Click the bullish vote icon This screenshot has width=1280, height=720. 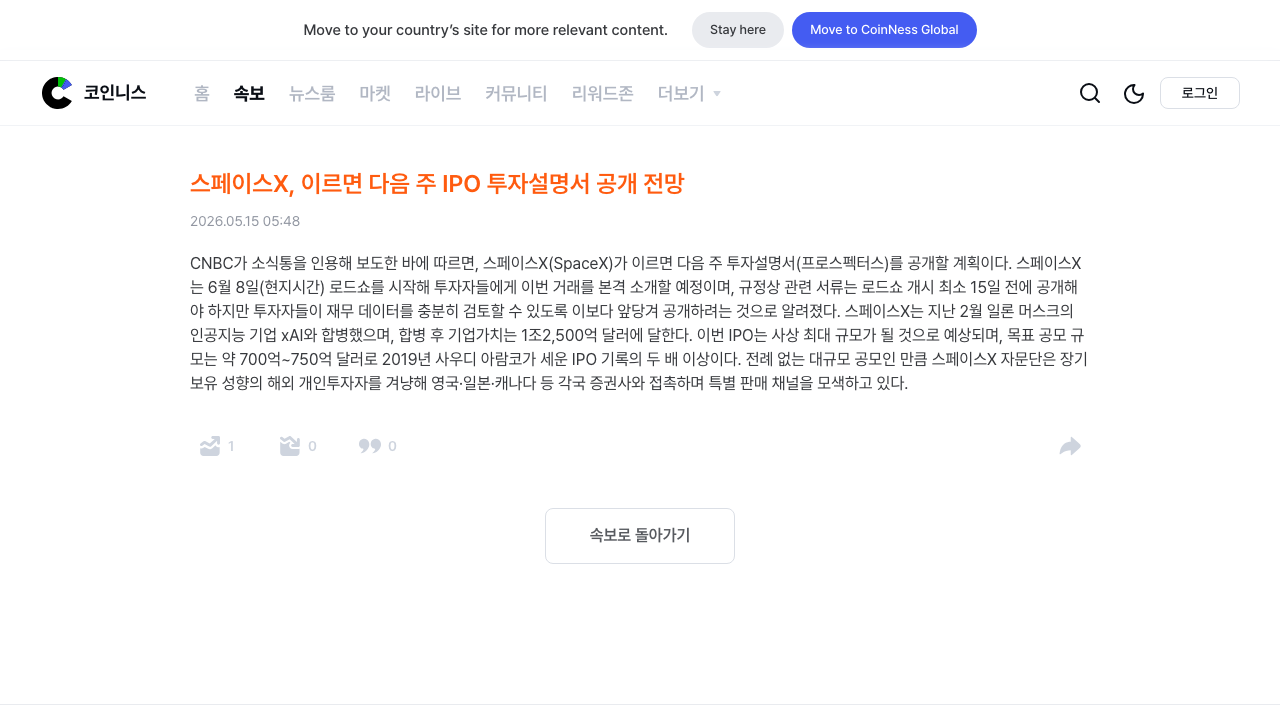(210, 446)
